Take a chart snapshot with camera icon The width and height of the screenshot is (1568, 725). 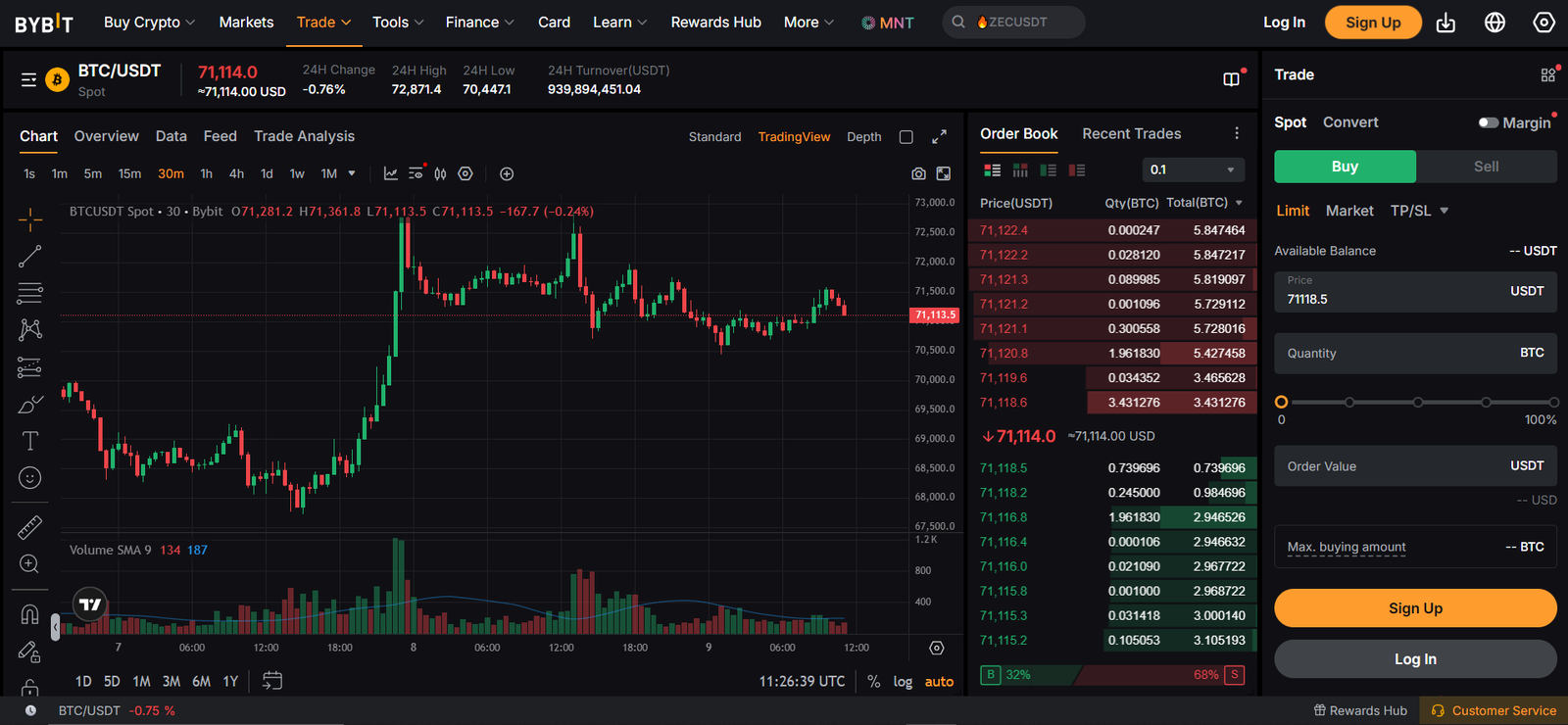pyautogui.click(x=918, y=173)
